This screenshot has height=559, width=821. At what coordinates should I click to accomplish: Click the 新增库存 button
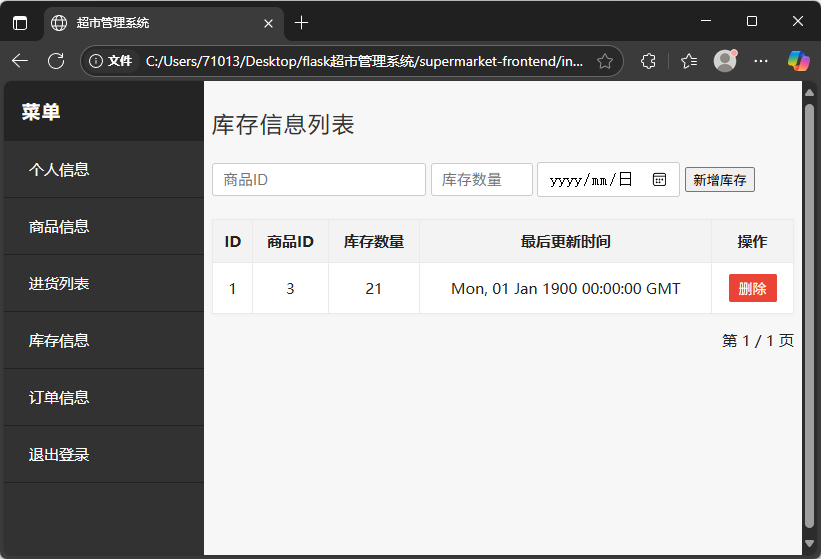click(719, 180)
